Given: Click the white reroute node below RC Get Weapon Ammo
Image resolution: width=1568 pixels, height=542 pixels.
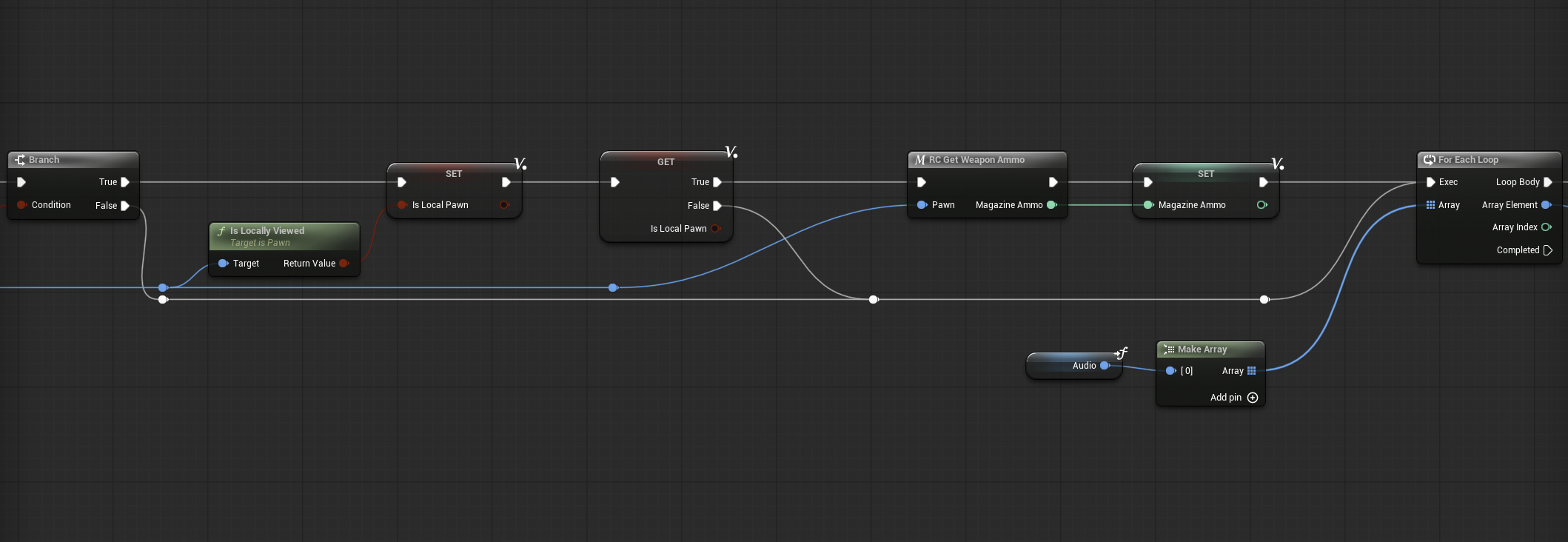Looking at the screenshot, I should pyautogui.click(x=874, y=299).
